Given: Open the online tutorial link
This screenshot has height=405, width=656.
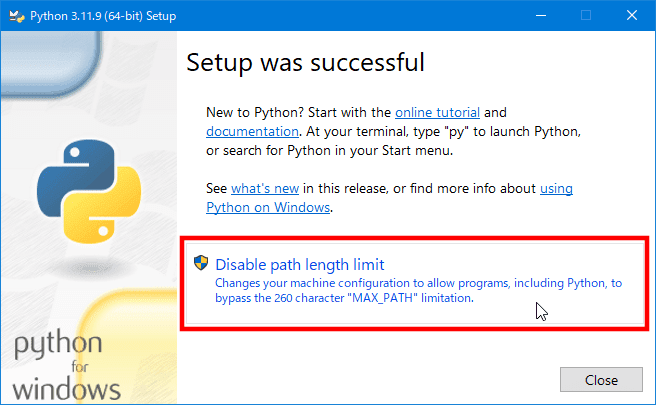Looking at the screenshot, I should [437, 113].
